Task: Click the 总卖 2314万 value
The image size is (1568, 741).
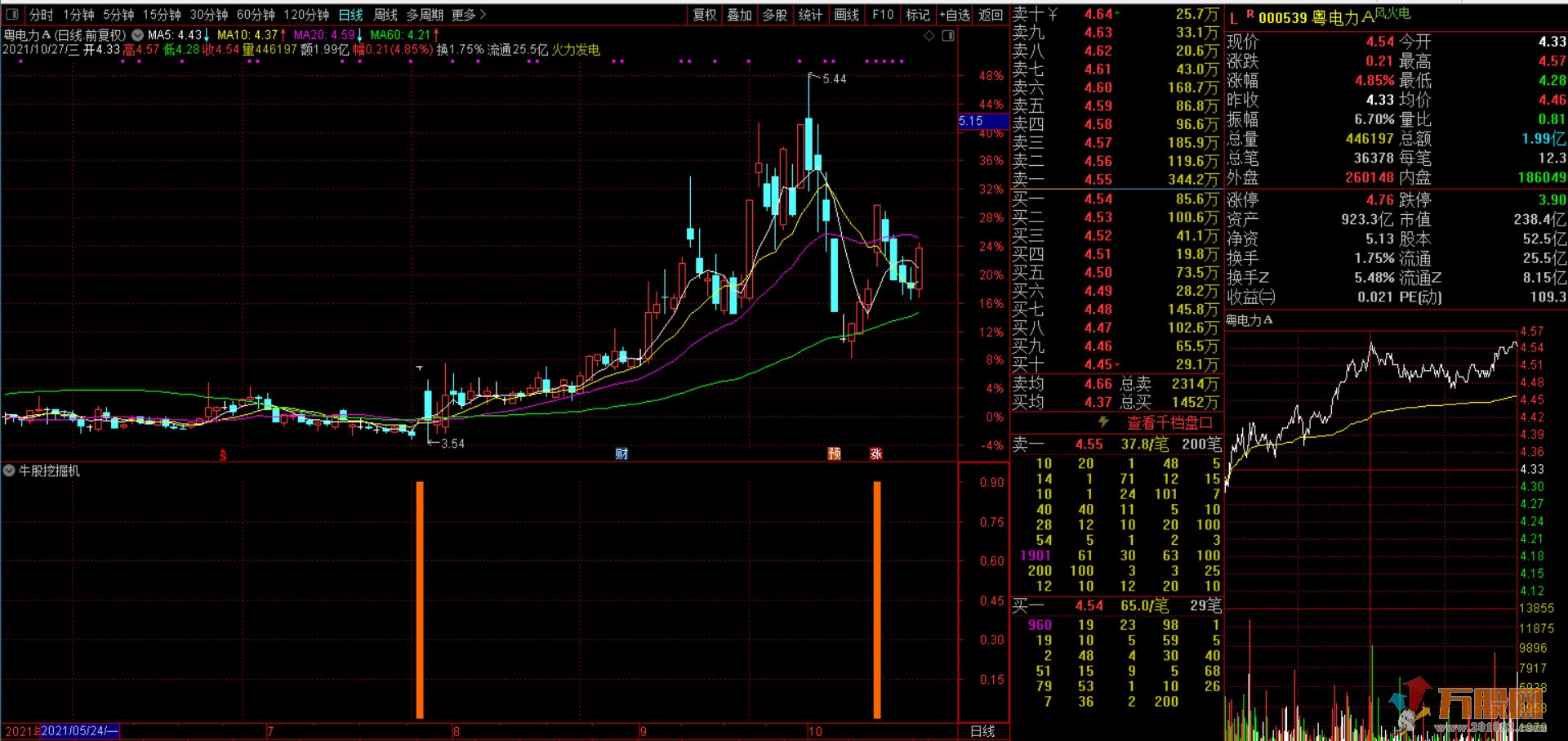Action: pyautogui.click(x=1195, y=384)
